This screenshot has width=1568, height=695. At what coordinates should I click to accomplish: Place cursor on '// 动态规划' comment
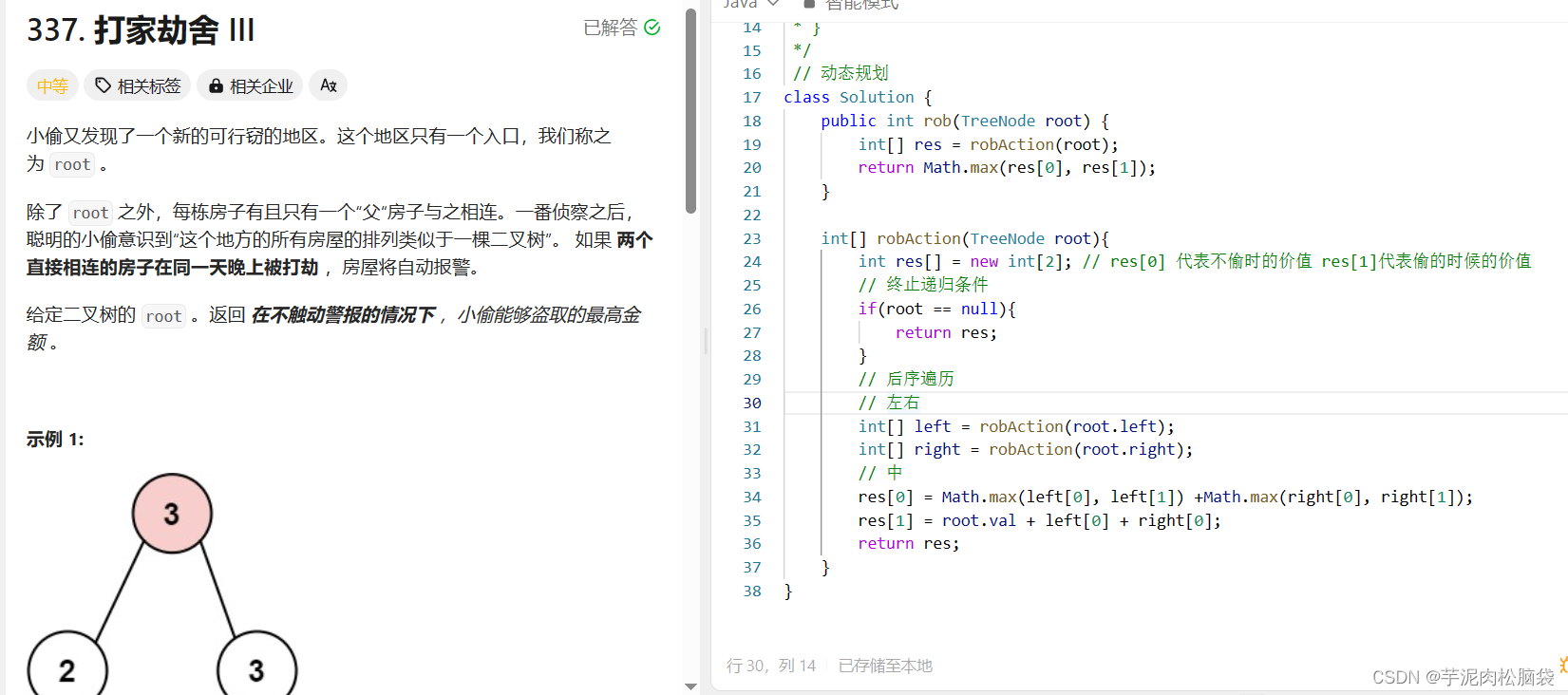coord(841,73)
